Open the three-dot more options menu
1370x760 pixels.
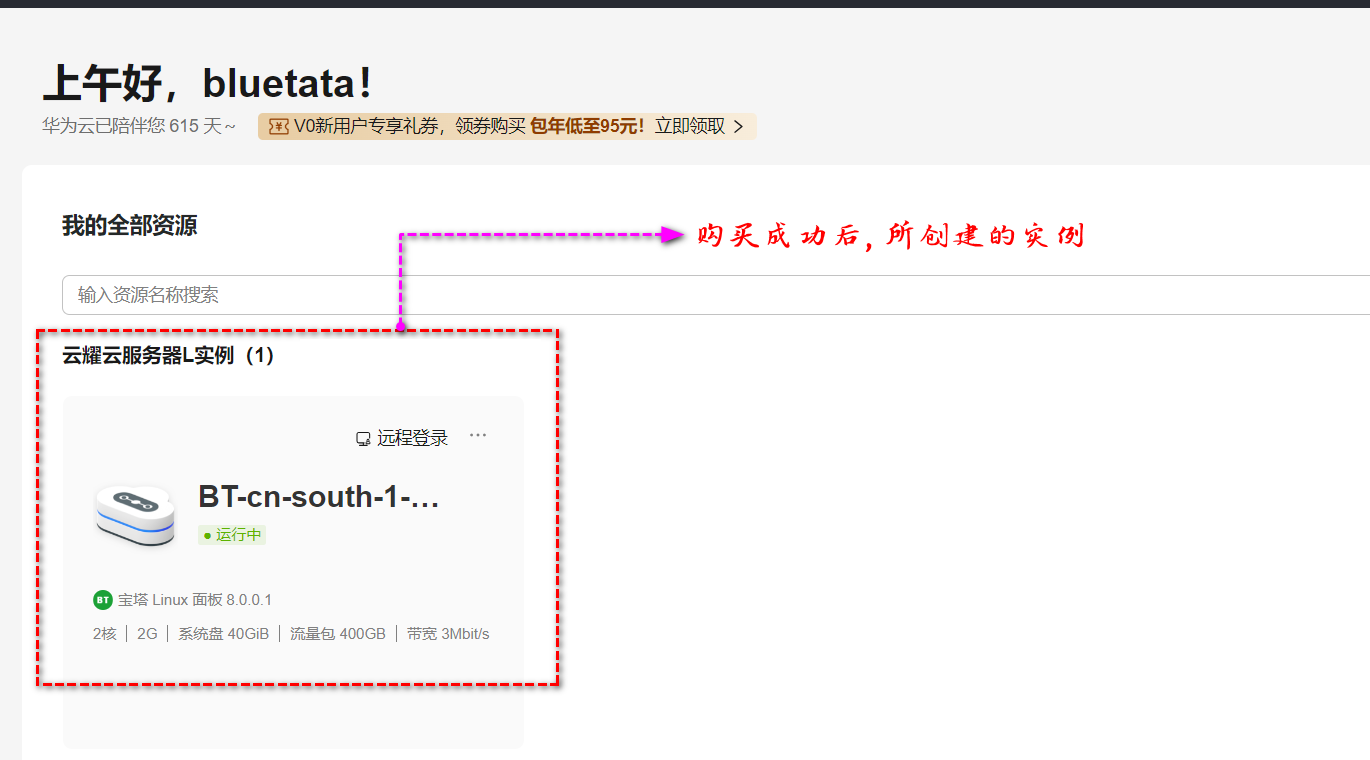tap(478, 435)
